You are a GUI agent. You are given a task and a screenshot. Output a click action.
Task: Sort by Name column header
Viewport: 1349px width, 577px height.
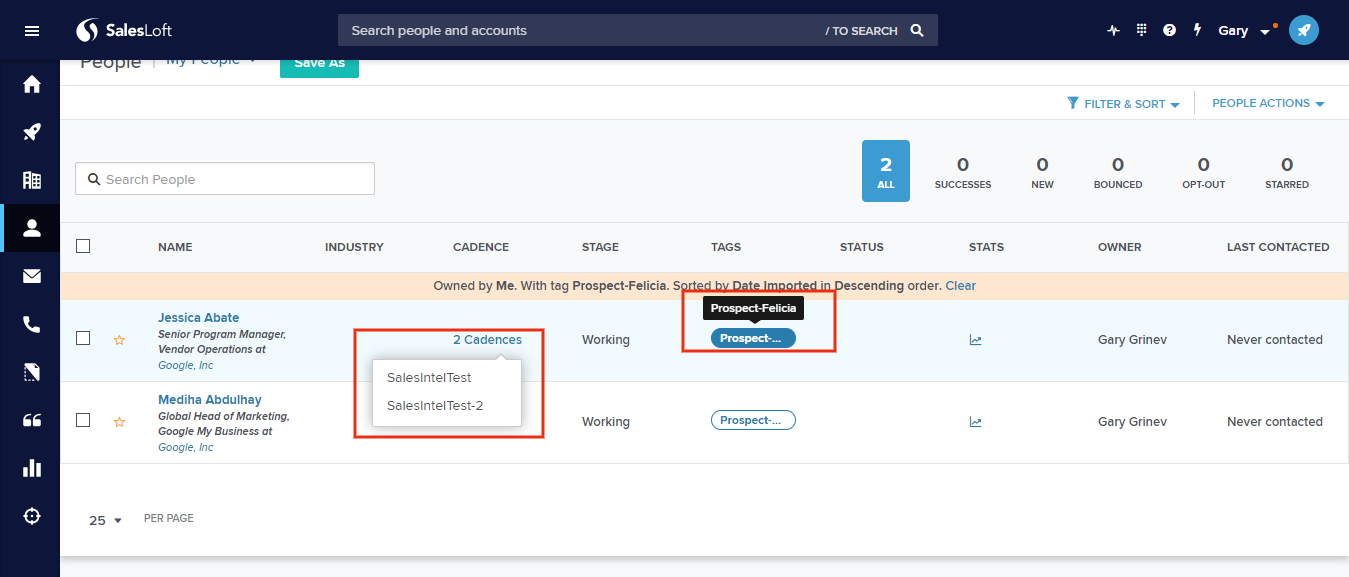175,247
